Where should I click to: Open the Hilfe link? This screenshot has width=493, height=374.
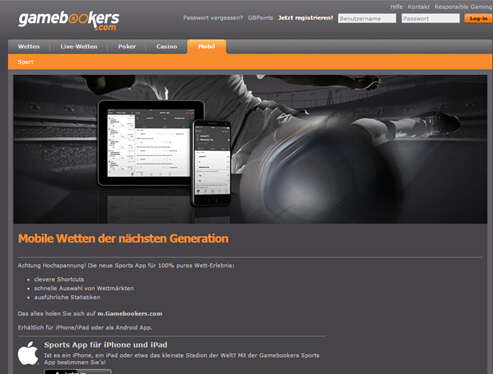(x=397, y=7)
